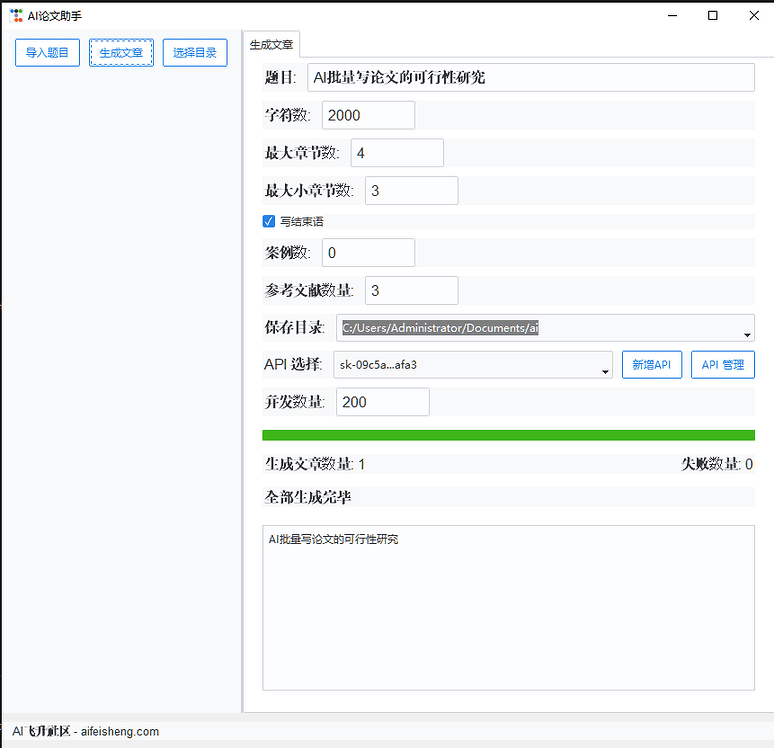
Task: Click the 选择目录 button
Action: coord(195,53)
